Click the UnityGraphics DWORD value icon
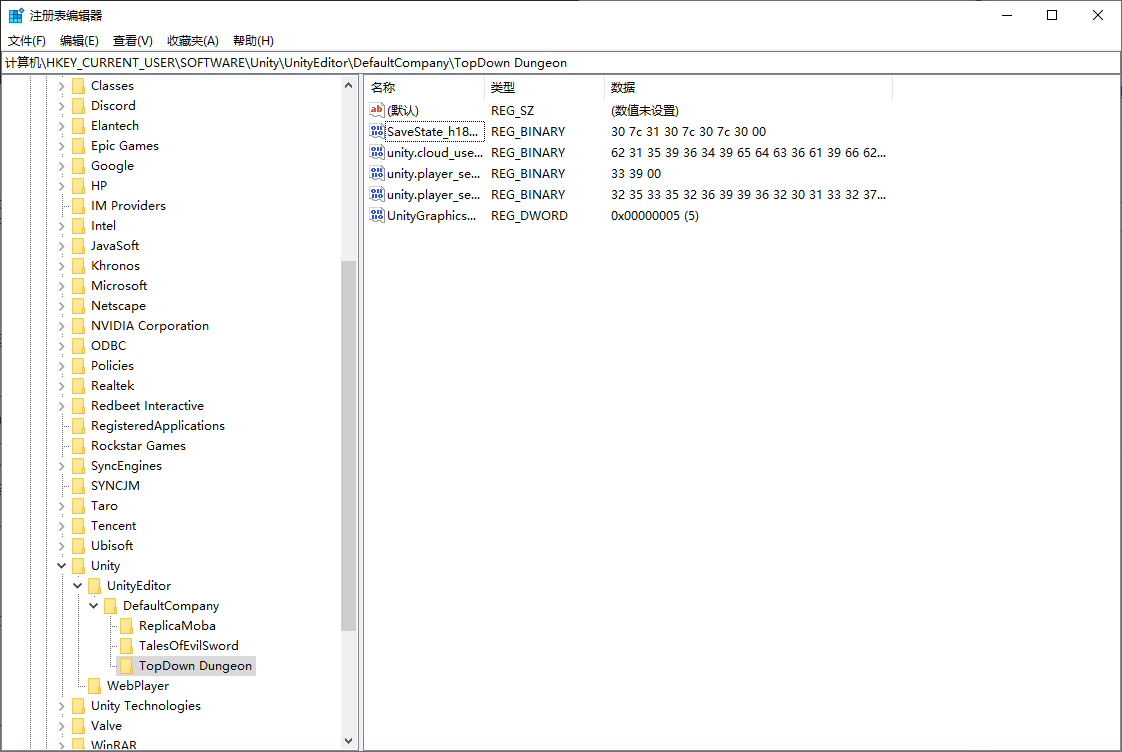Viewport: 1122px width, 752px height. (377, 216)
